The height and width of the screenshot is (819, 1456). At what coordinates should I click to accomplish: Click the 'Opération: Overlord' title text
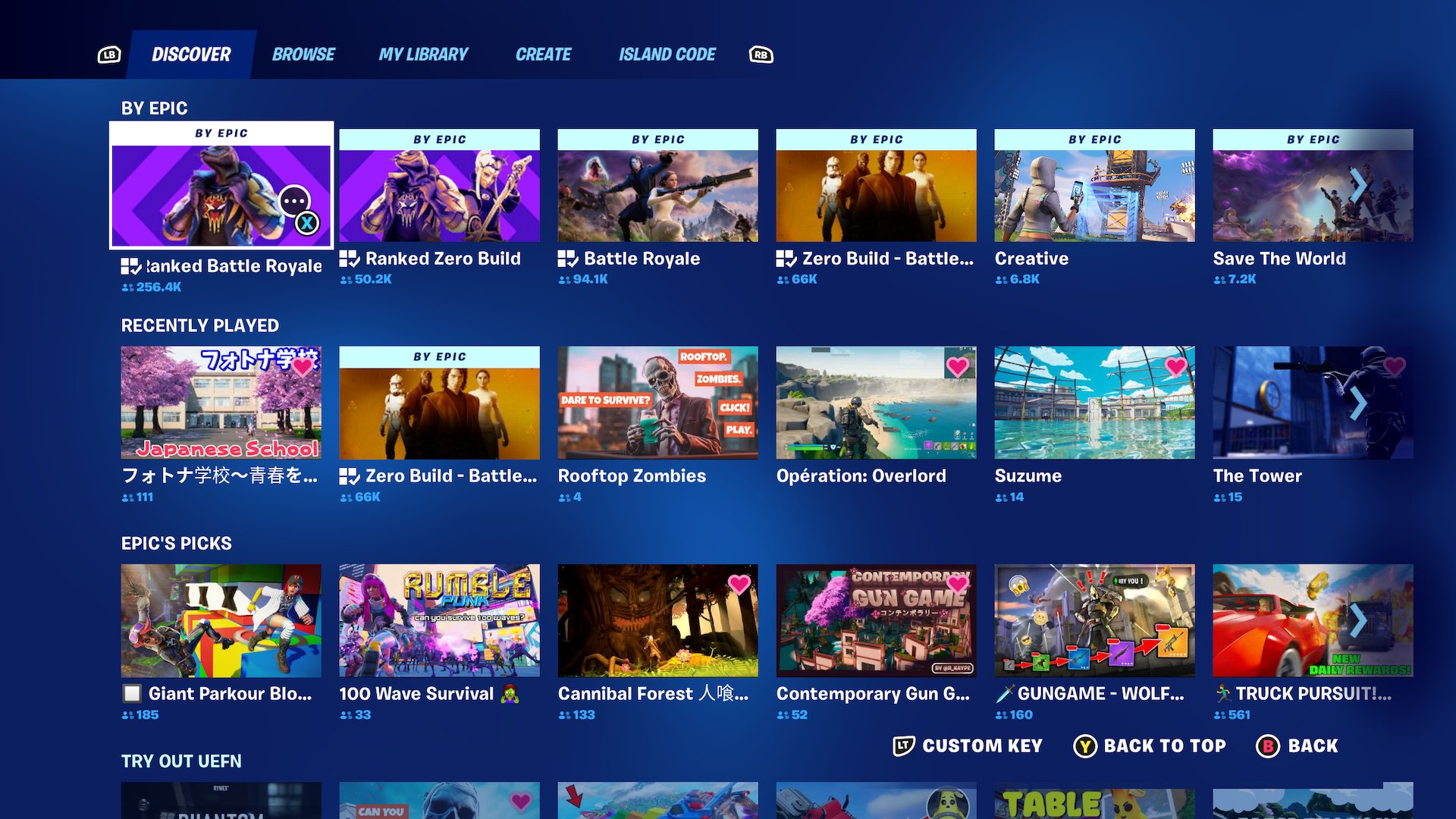coord(861,476)
